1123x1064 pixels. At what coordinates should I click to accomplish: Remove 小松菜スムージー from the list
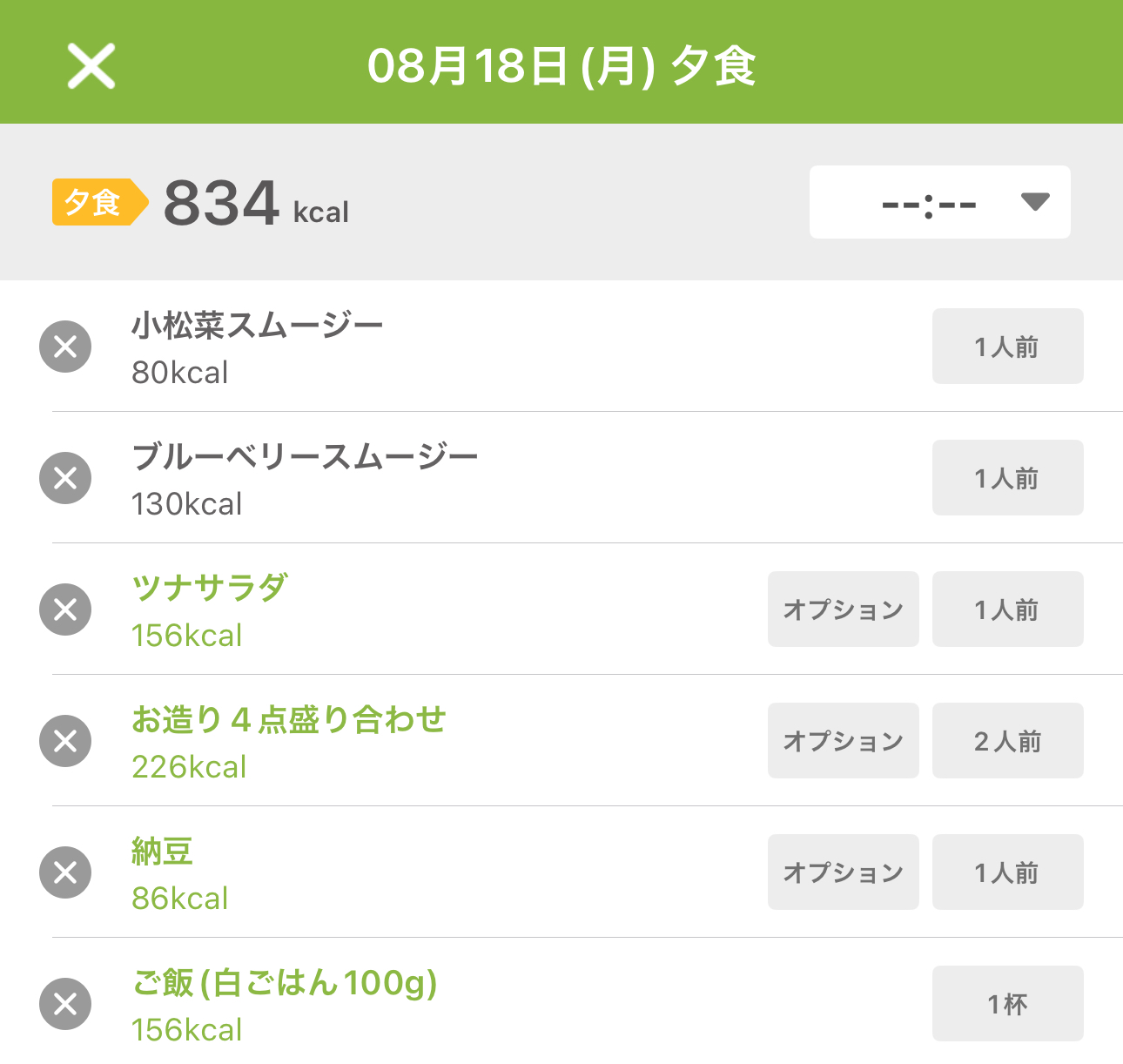(x=65, y=347)
